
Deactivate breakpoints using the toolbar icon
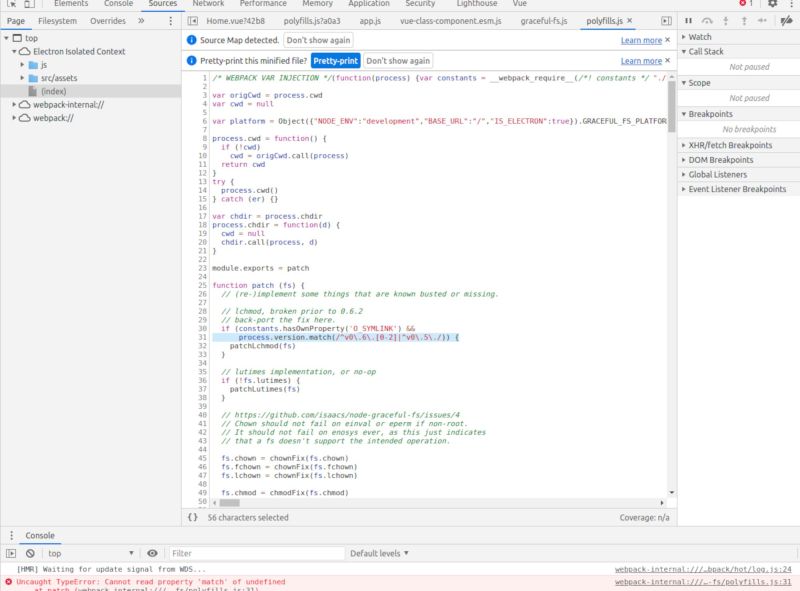788,20
